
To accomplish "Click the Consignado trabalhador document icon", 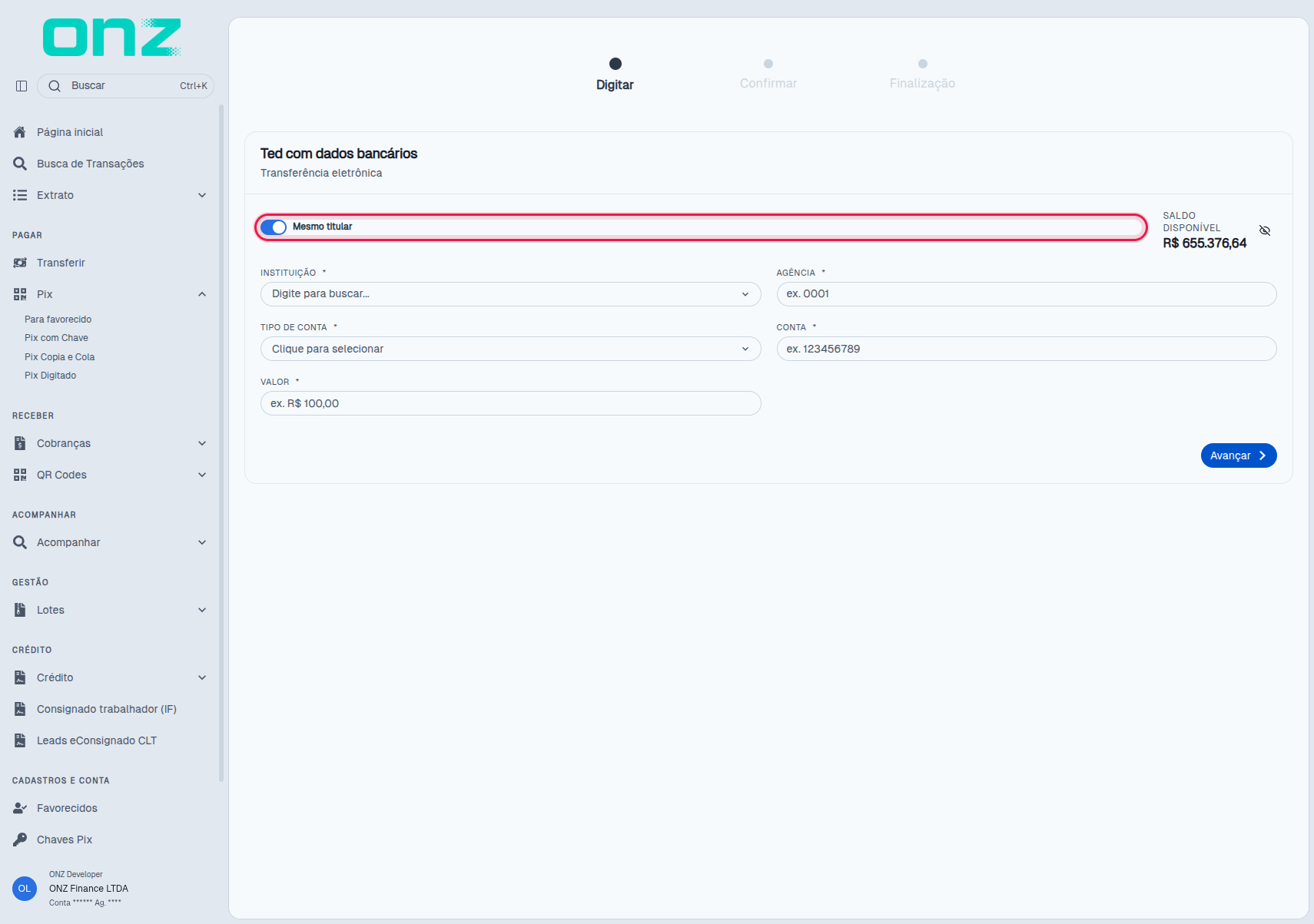I will [20, 709].
